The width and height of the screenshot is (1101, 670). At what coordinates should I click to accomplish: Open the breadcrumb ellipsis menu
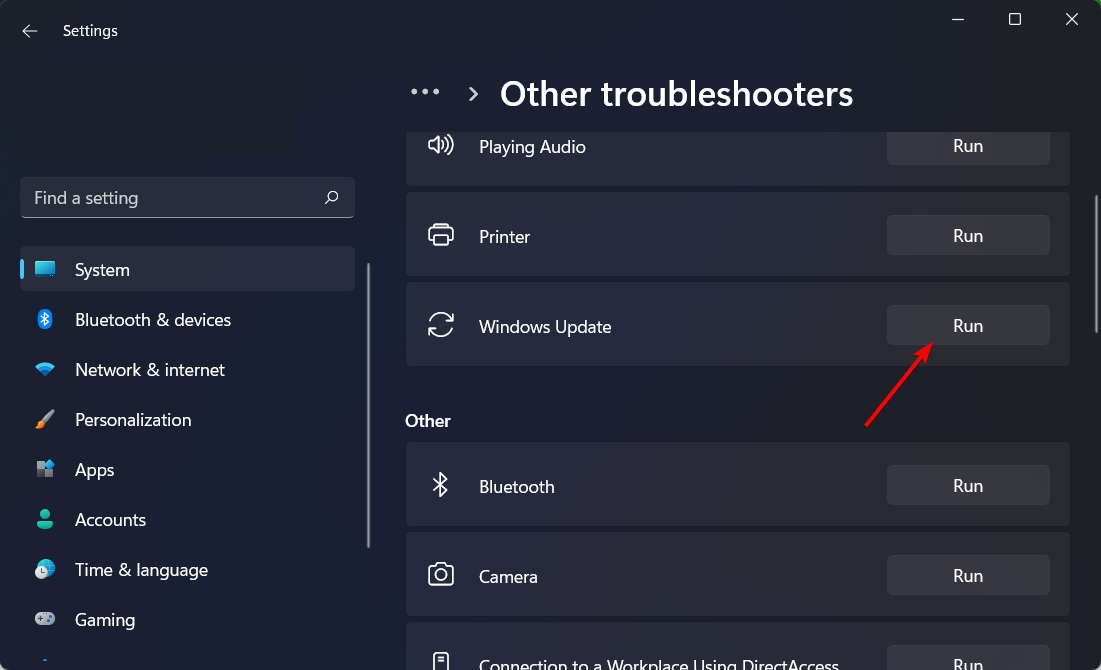[x=425, y=92]
